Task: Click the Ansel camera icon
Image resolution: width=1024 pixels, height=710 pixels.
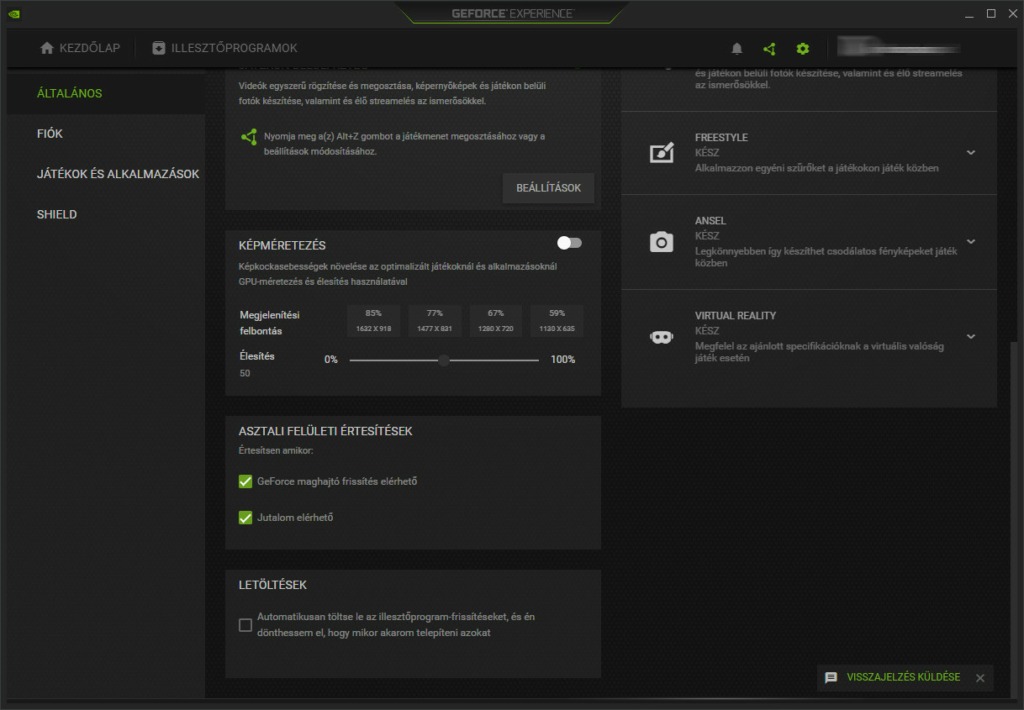Action: (x=661, y=242)
